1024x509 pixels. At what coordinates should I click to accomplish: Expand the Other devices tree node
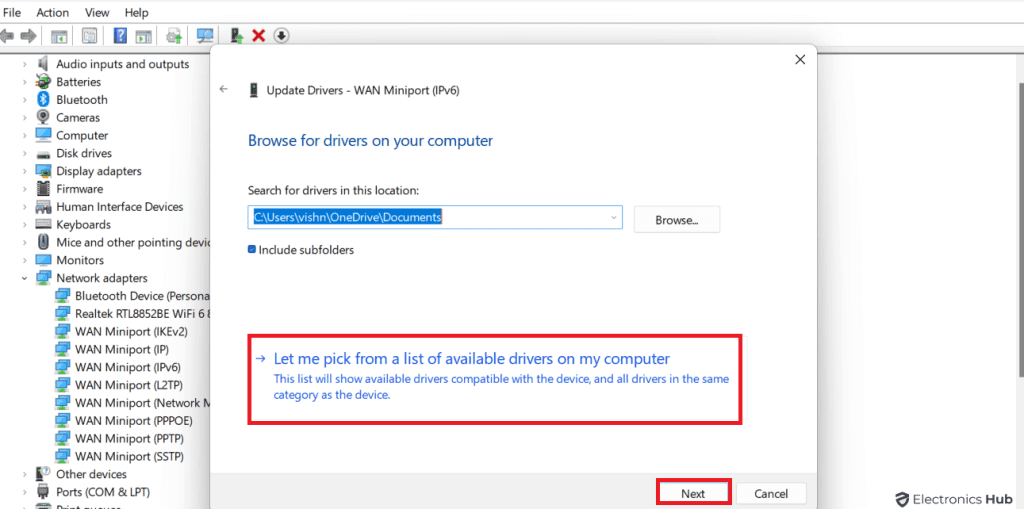pyautogui.click(x=25, y=474)
